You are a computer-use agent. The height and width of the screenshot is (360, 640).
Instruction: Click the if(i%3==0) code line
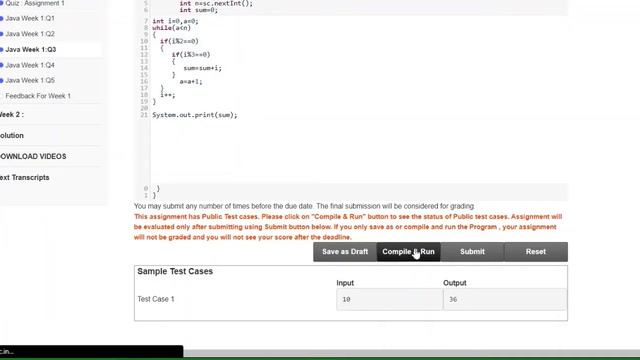click(191, 55)
